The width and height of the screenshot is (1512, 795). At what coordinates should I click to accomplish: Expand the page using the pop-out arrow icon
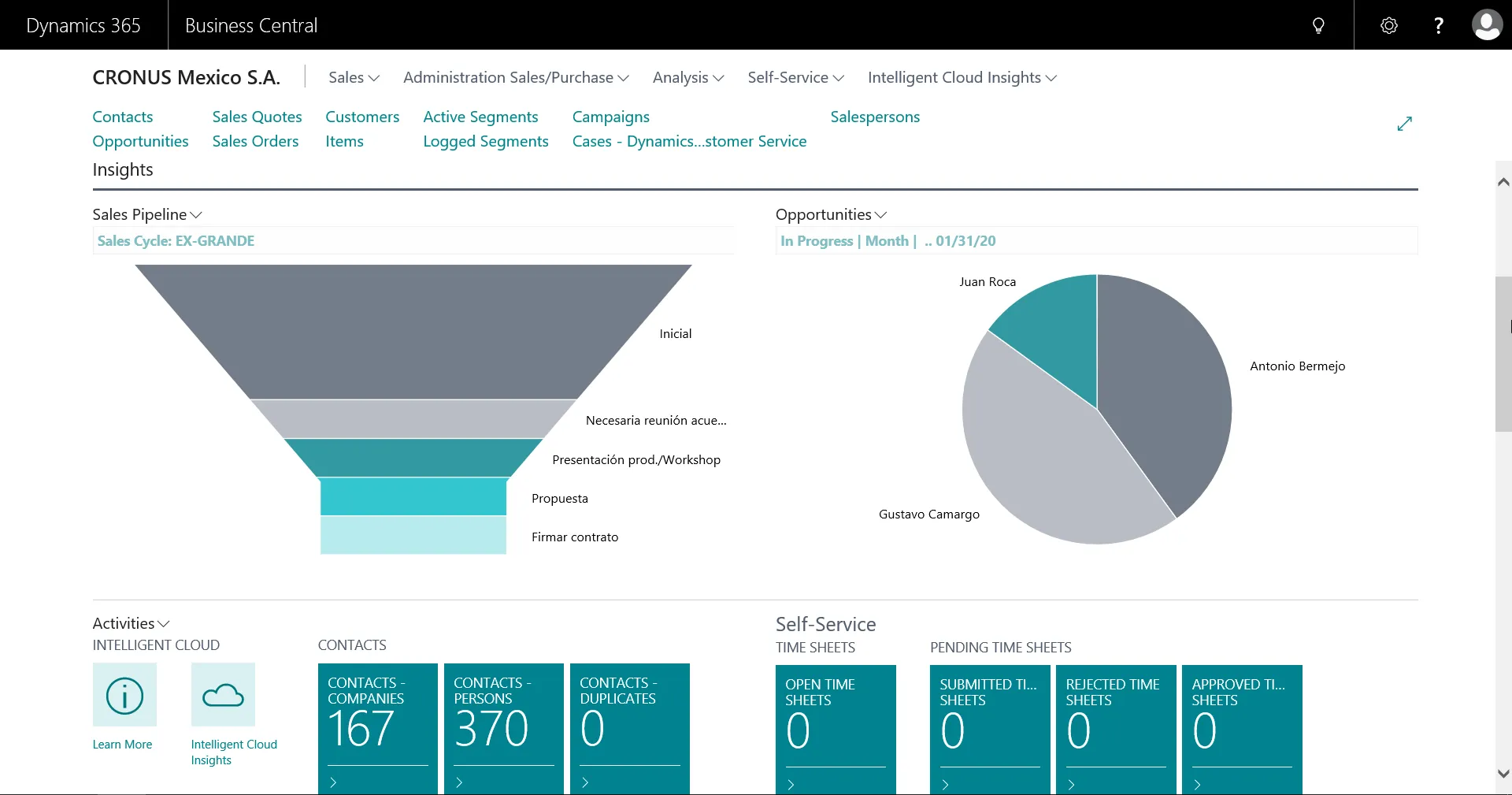tap(1404, 124)
